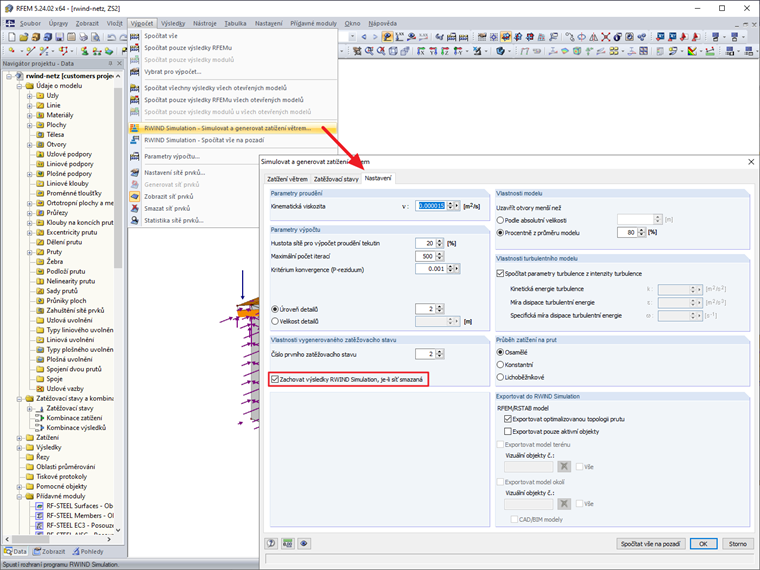Click the eye view icon in dialog
The image size is (760, 570).
304,543
